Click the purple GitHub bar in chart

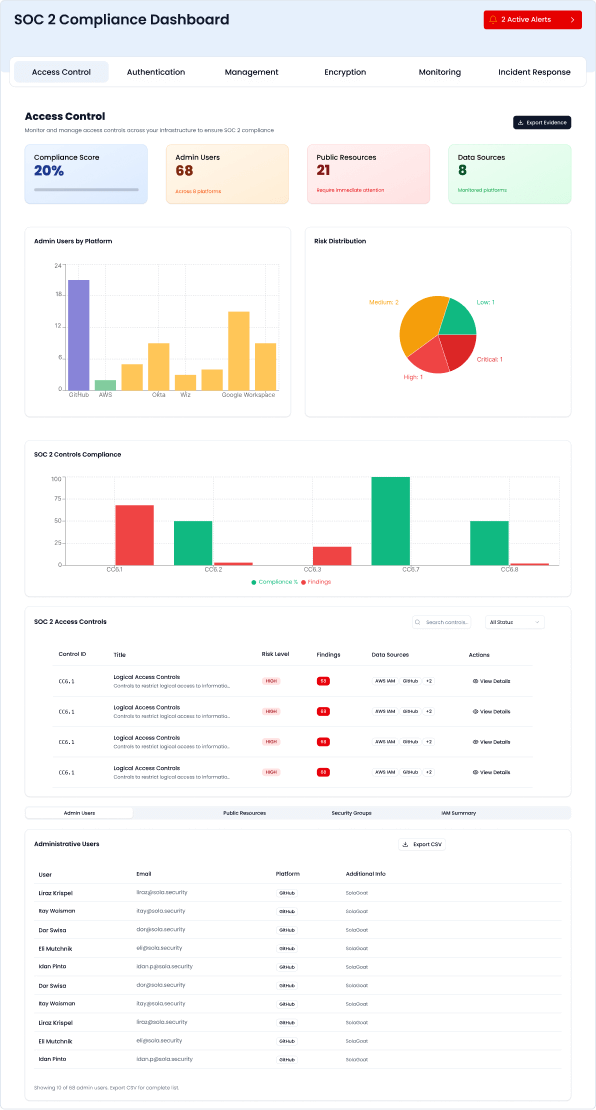pyautogui.click(x=79, y=335)
